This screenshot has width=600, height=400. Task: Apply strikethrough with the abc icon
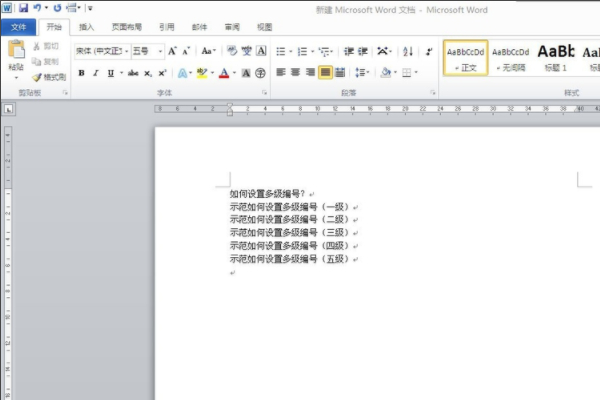133,73
